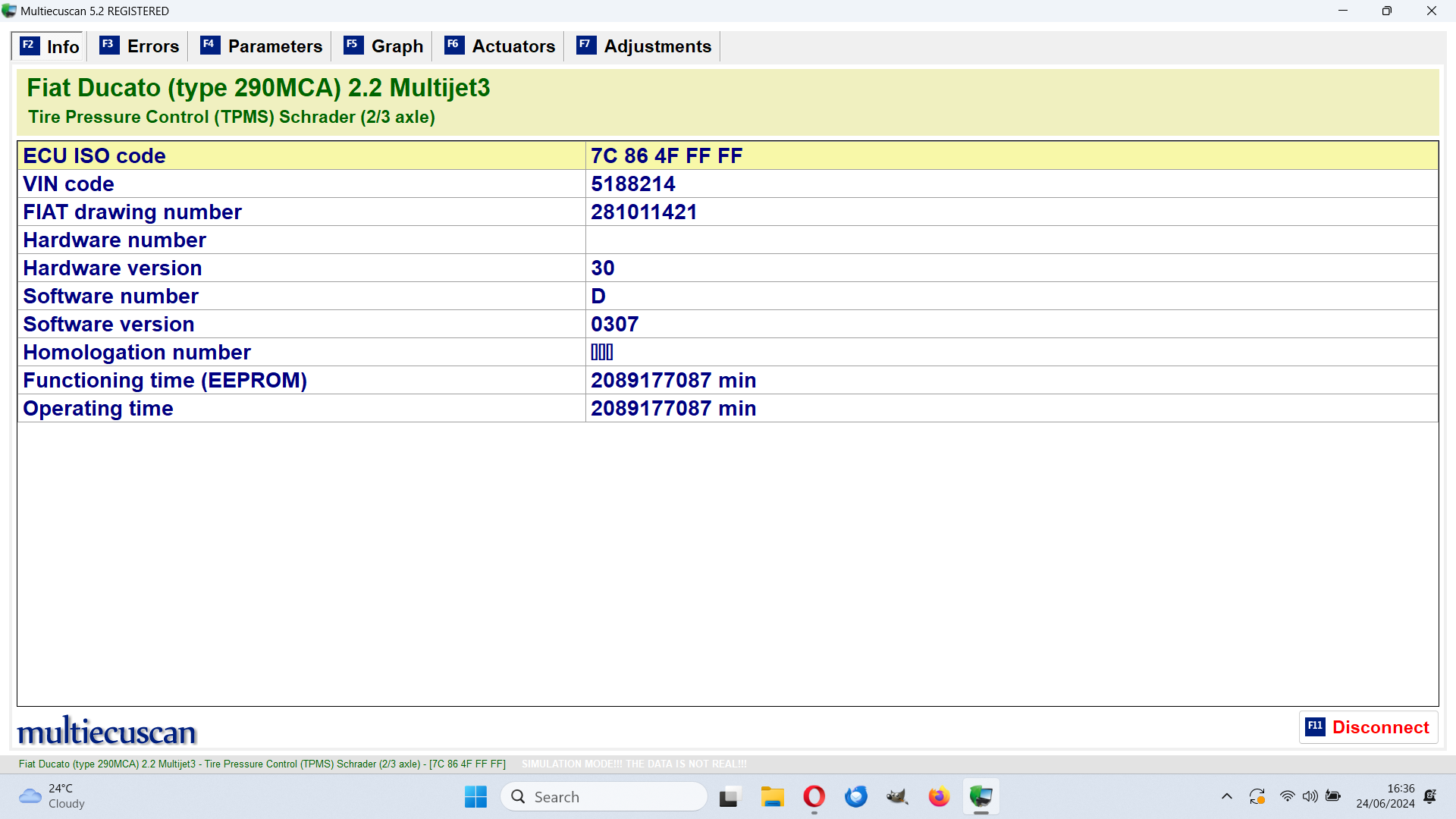Open File Explorer from the taskbar
The width and height of the screenshot is (1456, 819).
click(772, 797)
